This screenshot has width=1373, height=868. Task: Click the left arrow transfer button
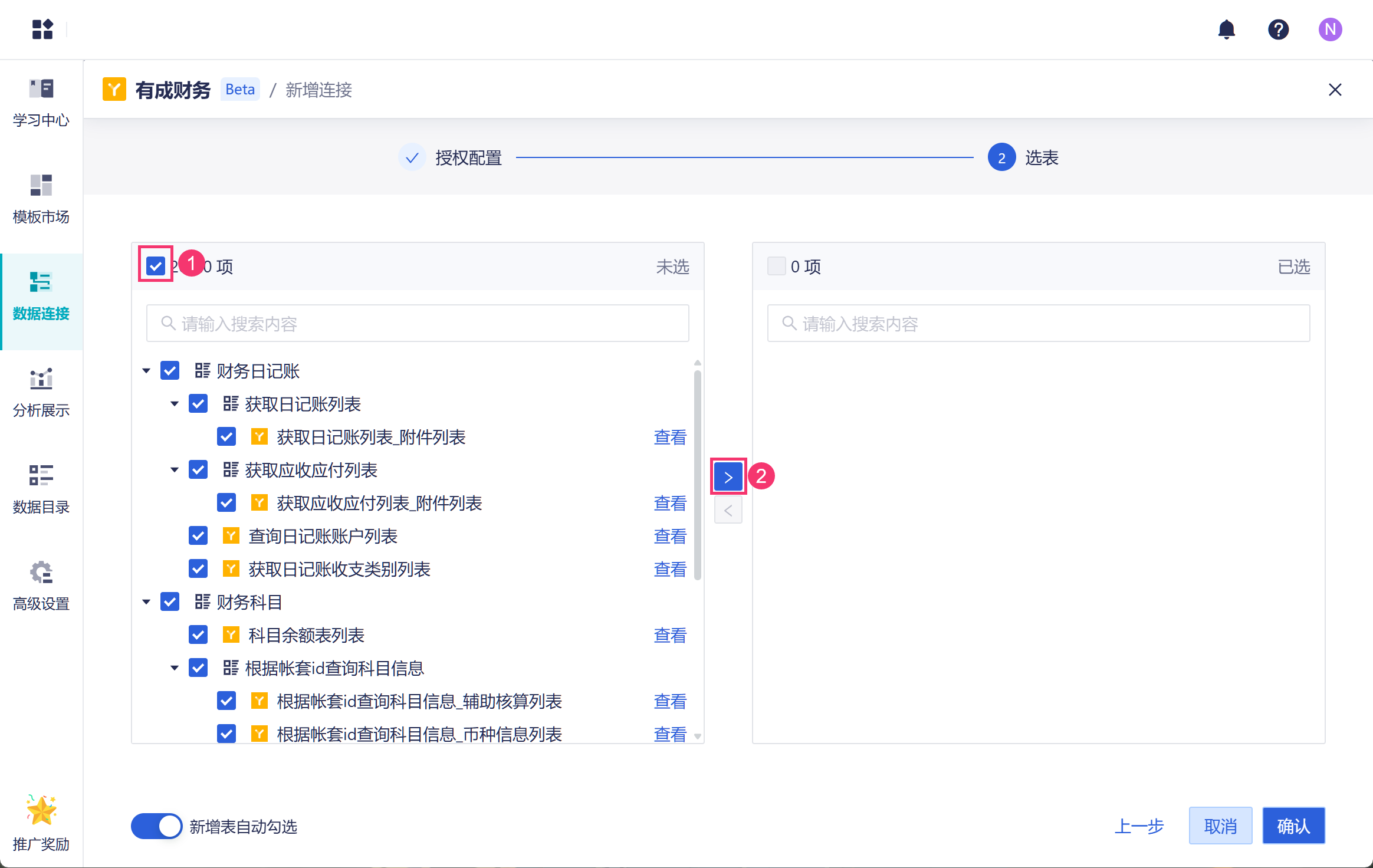(x=728, y=510)
